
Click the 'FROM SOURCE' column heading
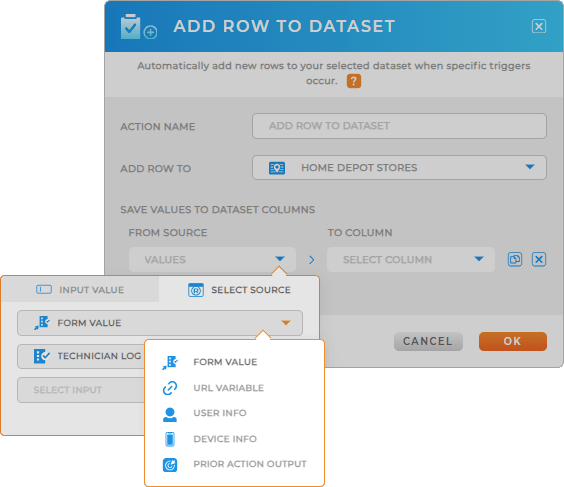coord(168,233)
